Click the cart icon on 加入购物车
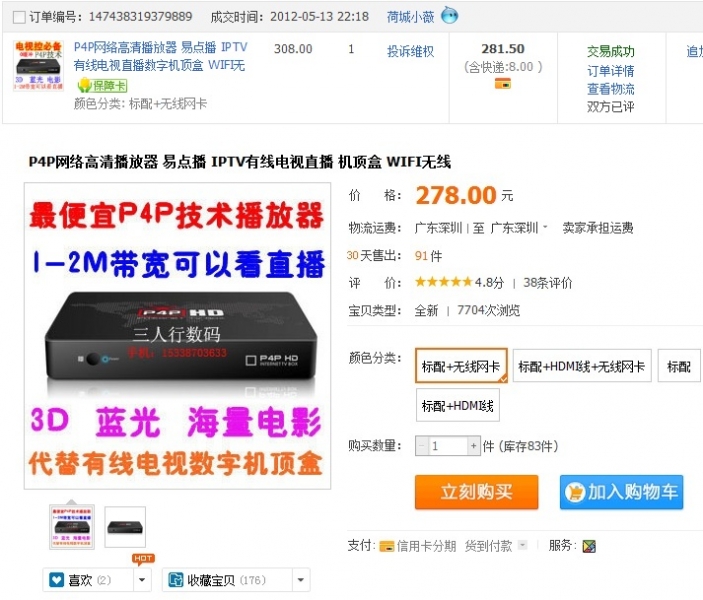 coord(575,492)
